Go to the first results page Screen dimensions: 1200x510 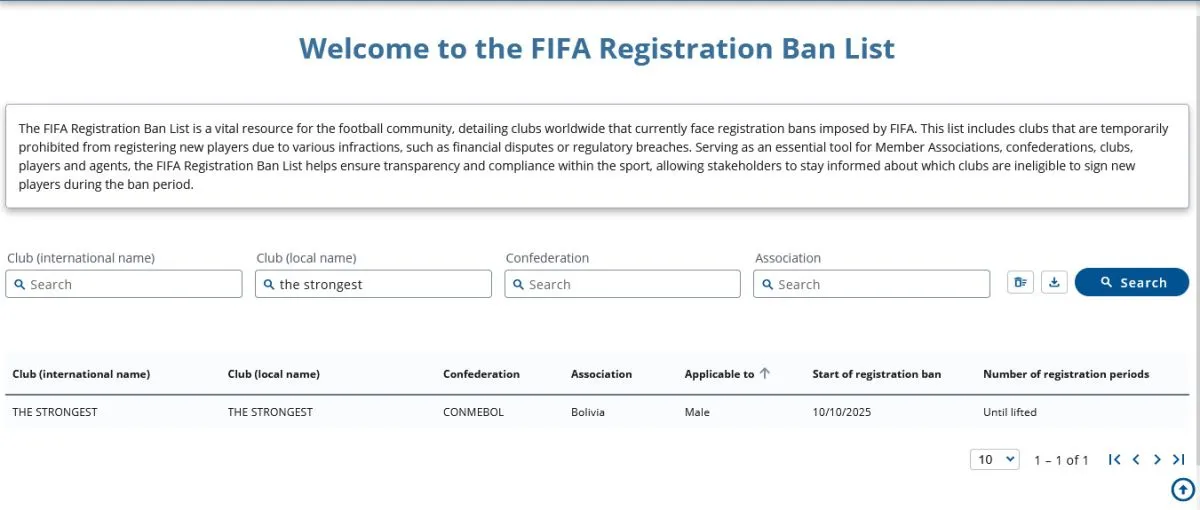click(x=1114, y=460)
